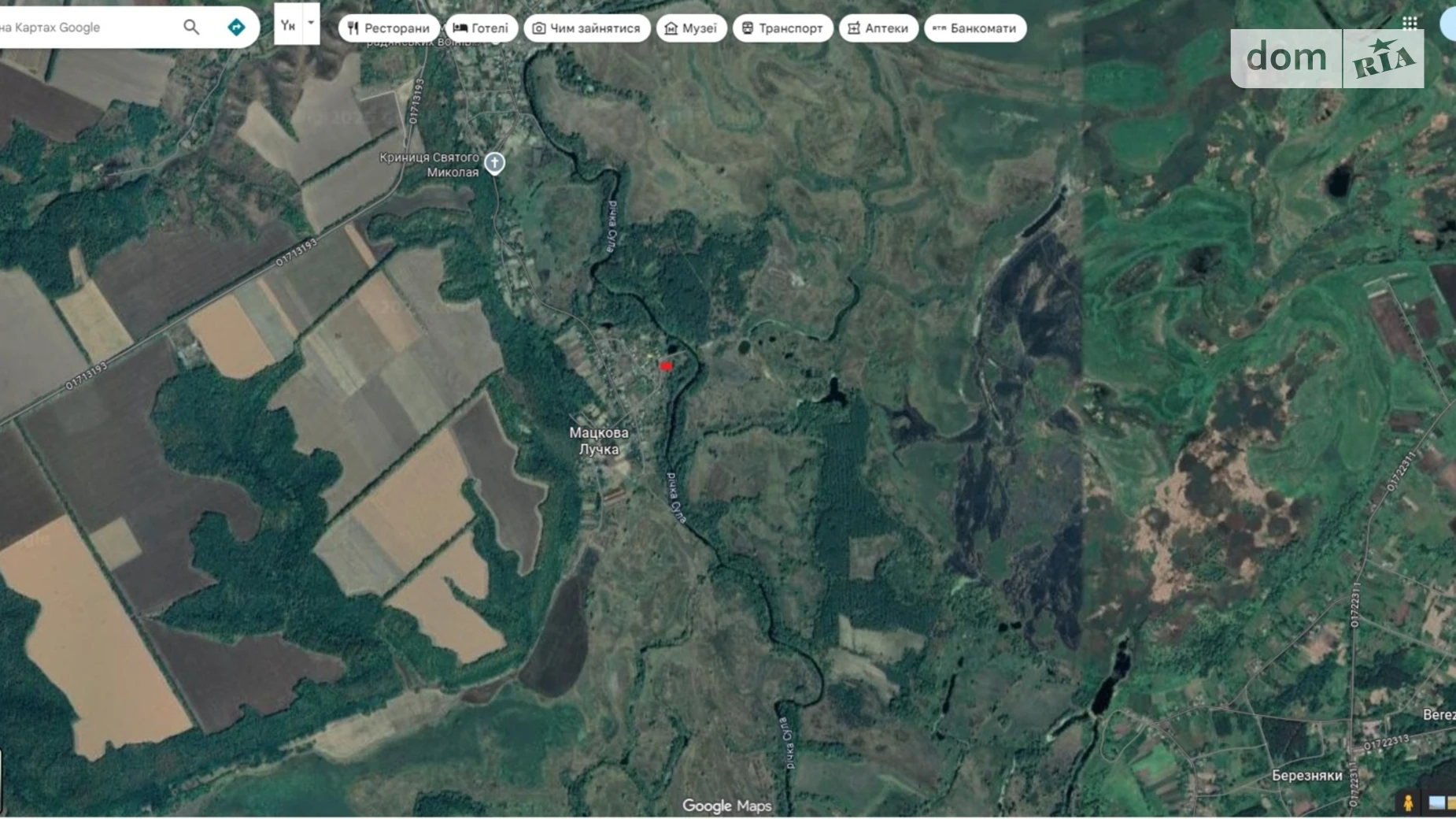Show nearby Ресторани
This screenshot has width=1456, height=819.
coord(389,28)
